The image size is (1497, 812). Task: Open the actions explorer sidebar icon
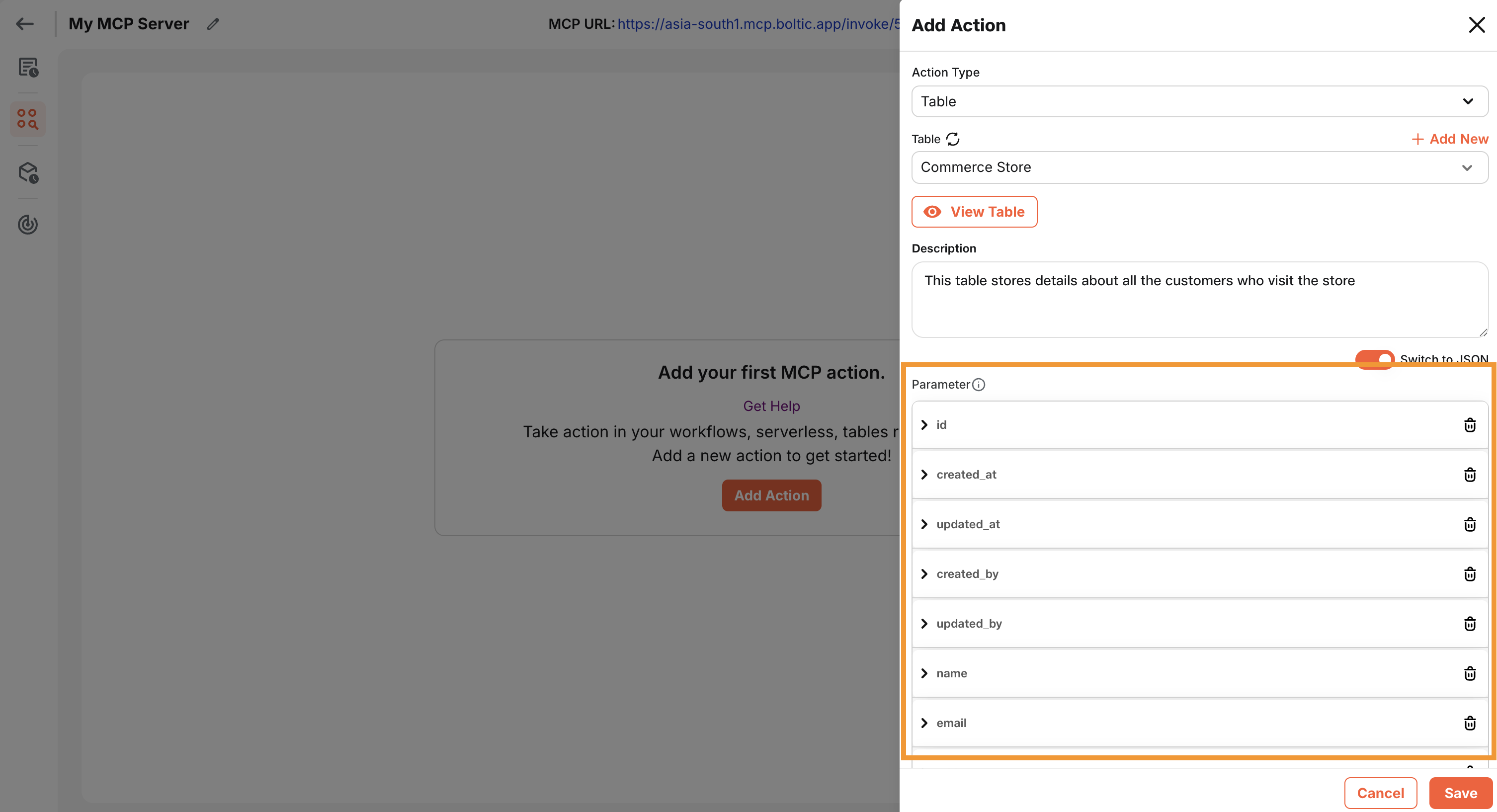(x=27, y=119)
